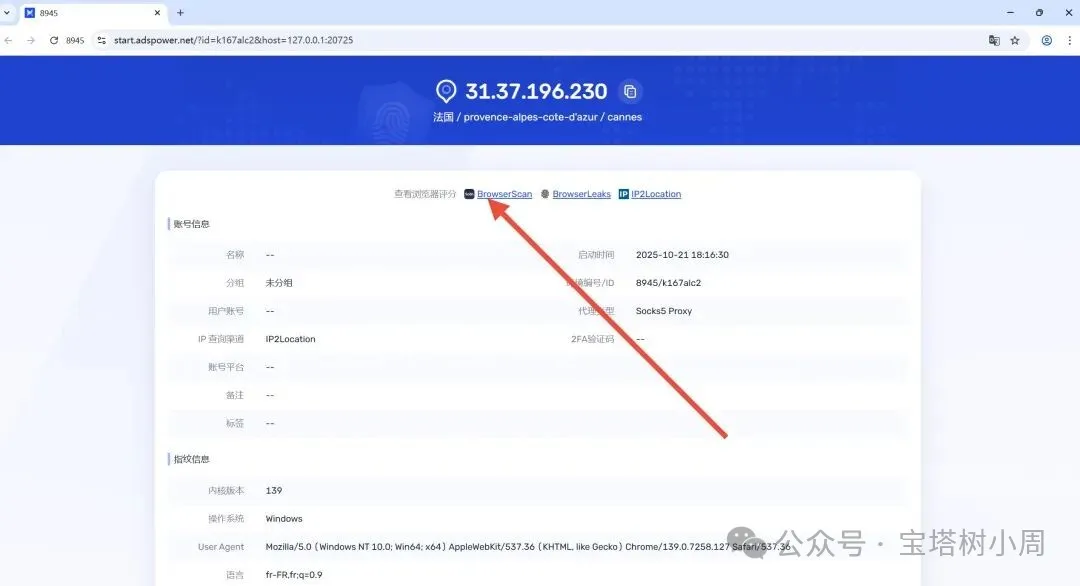The image size is (1080, 586).
Task: Click the forward navigation arrow
Action: pyautogui.click(x=31, y=41)
